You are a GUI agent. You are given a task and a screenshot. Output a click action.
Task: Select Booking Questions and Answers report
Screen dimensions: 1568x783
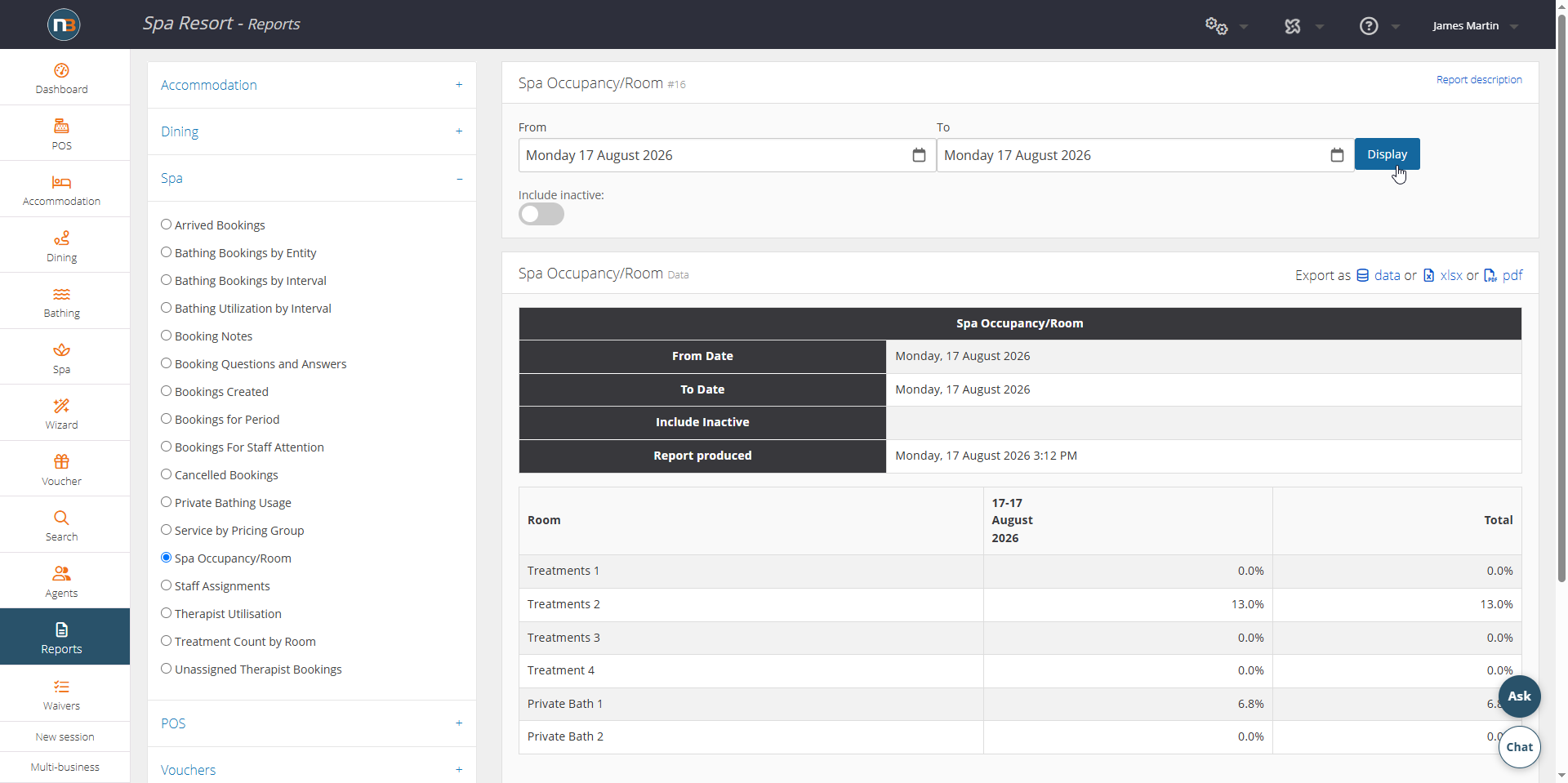[x=261, y=364]
